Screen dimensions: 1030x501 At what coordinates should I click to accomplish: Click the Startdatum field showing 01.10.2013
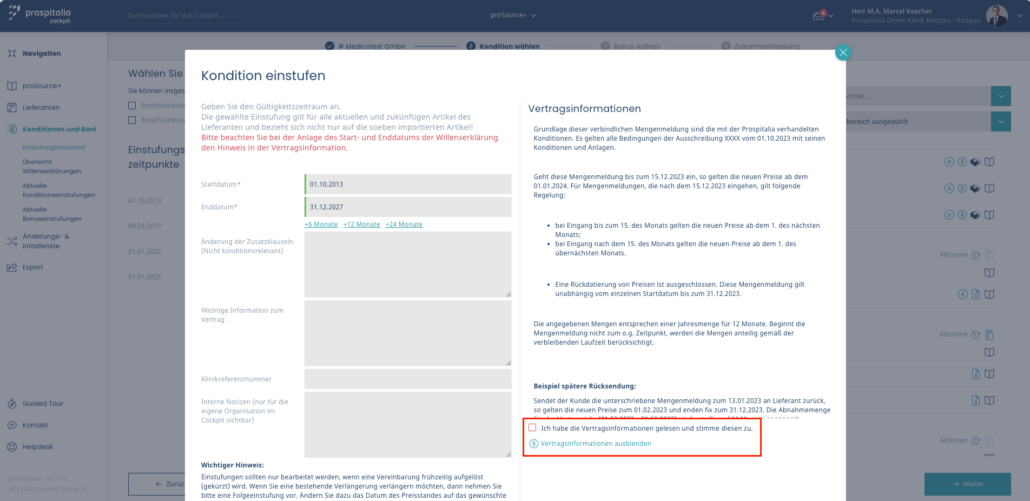pos(408,185)
